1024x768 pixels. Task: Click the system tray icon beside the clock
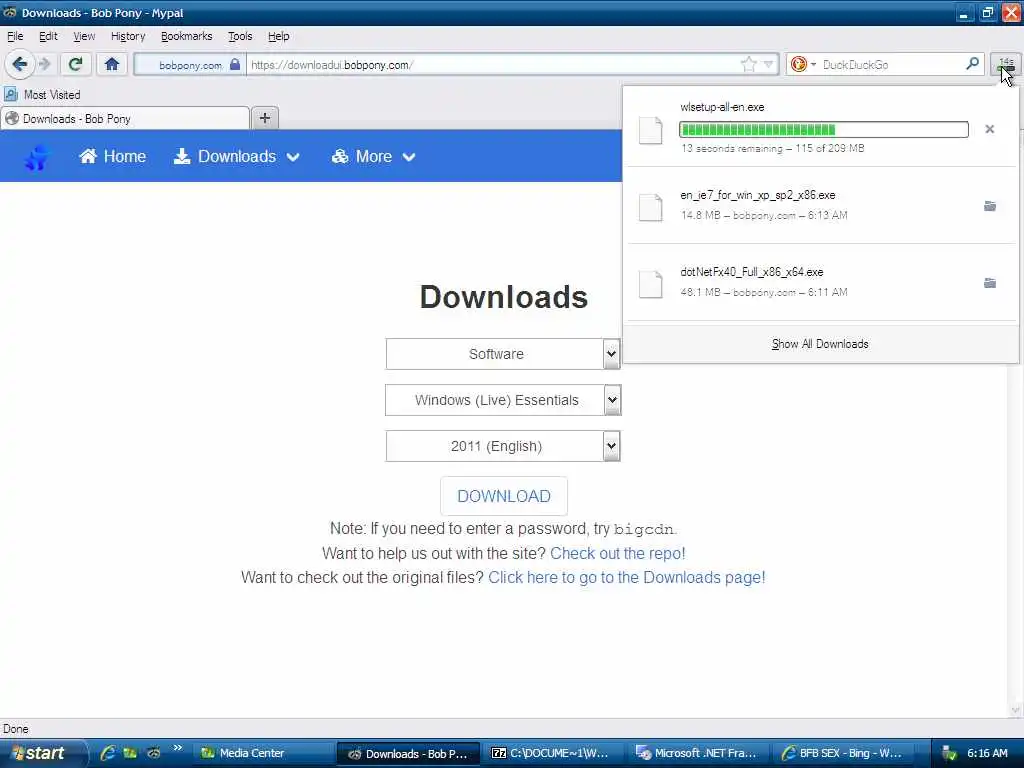[950, 754]
